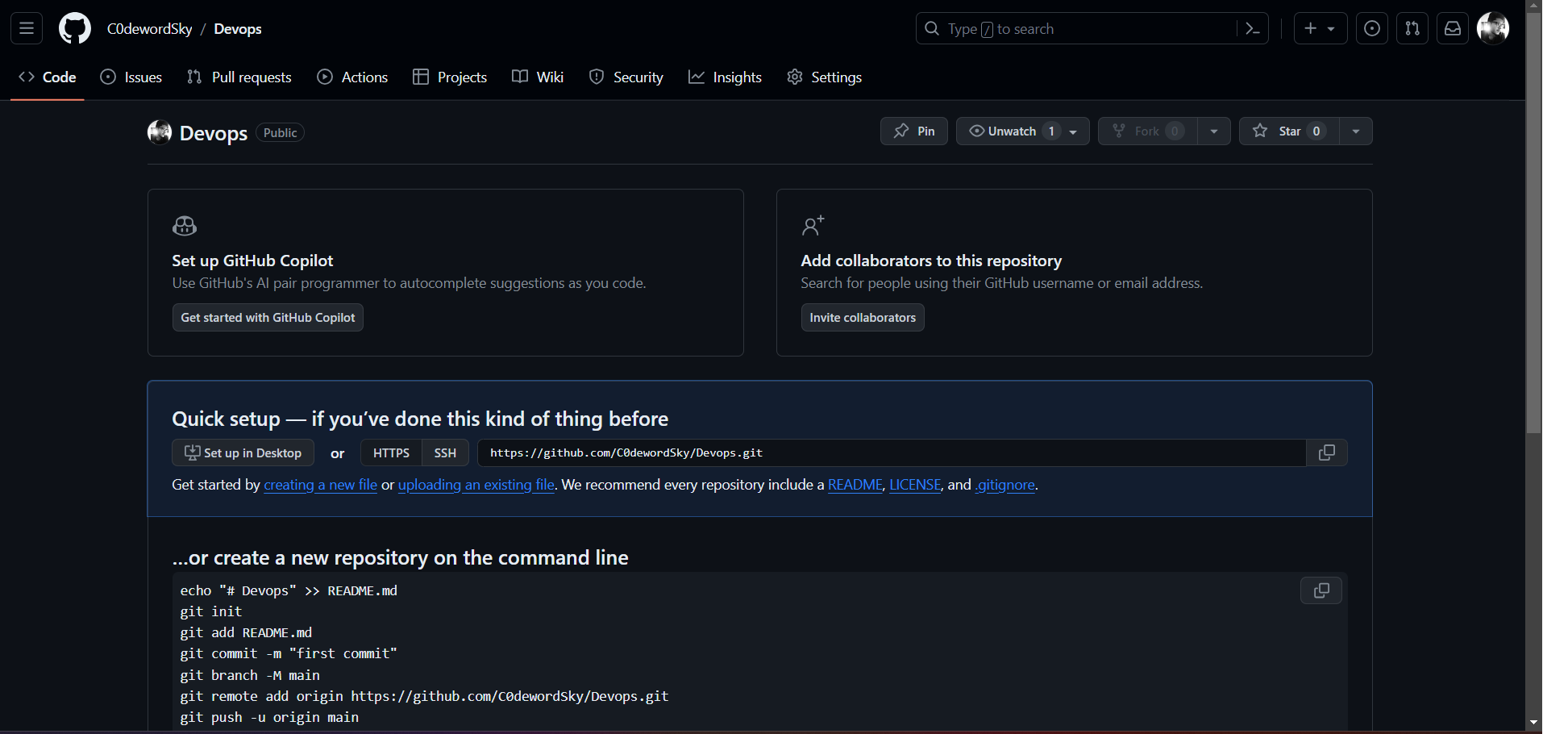Click the repository URL field
1568x734 pixels.
(x=892, y=452)
